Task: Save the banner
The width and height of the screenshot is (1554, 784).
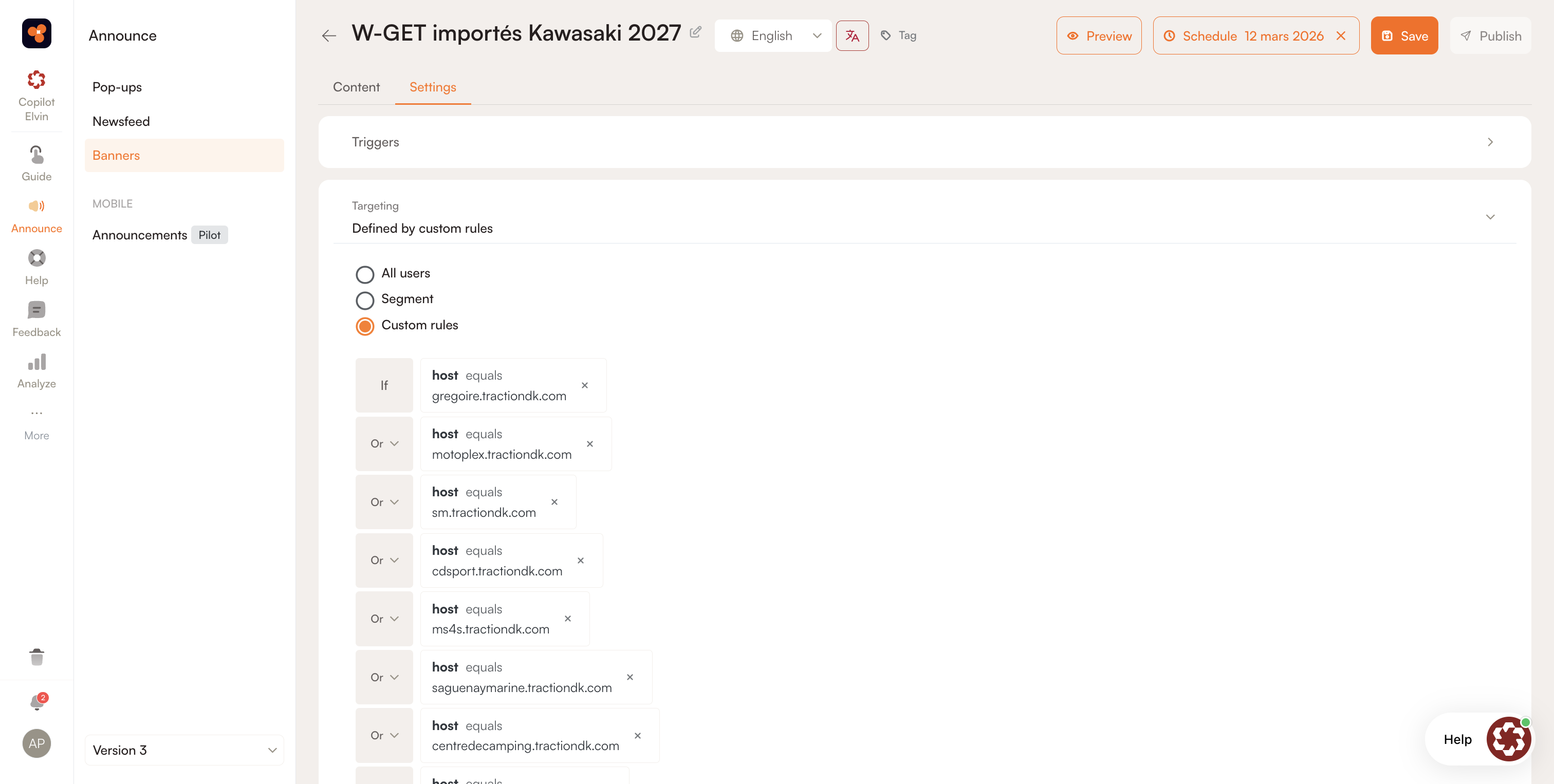Action: (x=1404, y=35)
